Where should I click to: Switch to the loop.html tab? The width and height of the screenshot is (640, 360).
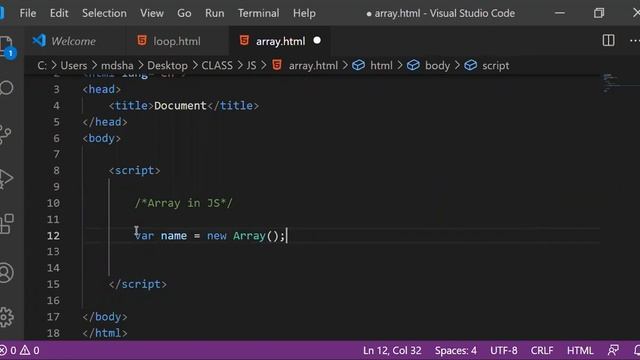[x=178, y=41]
